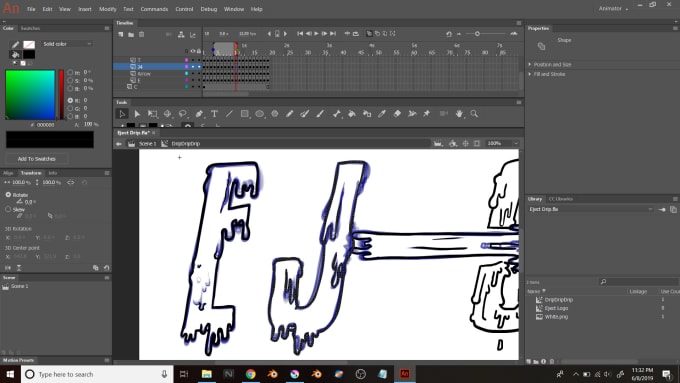
Task: Select the Lasso tool
Action: point(183,114)
